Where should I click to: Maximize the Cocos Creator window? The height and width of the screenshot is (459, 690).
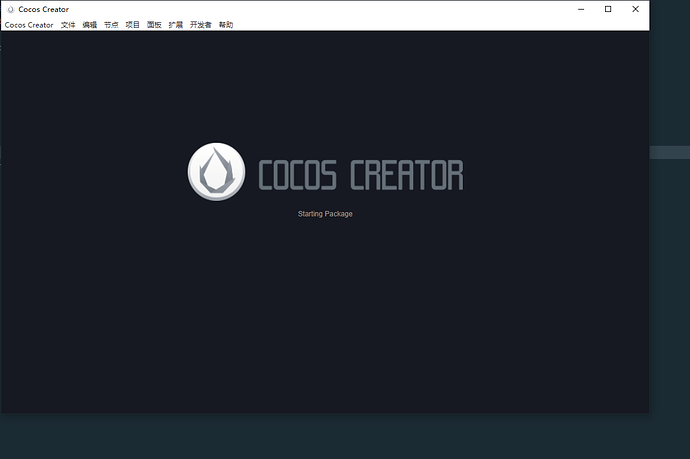click(608, 9)
